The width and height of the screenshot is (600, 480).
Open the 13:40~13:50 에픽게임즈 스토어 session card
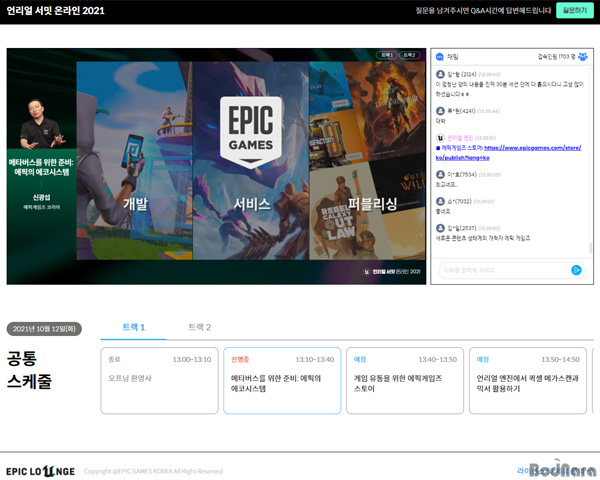(x=405, y=380)
